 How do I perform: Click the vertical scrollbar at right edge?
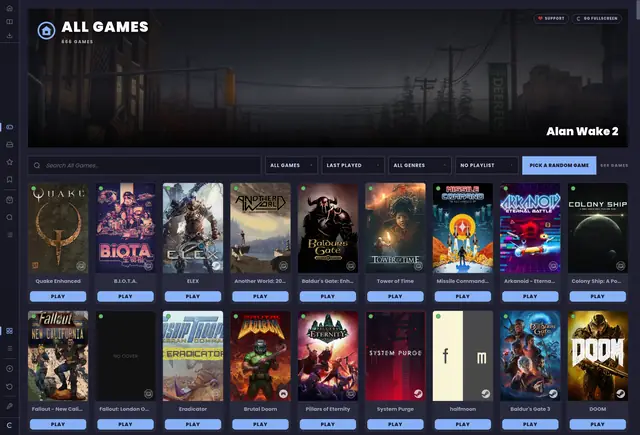tap(638, 10)
